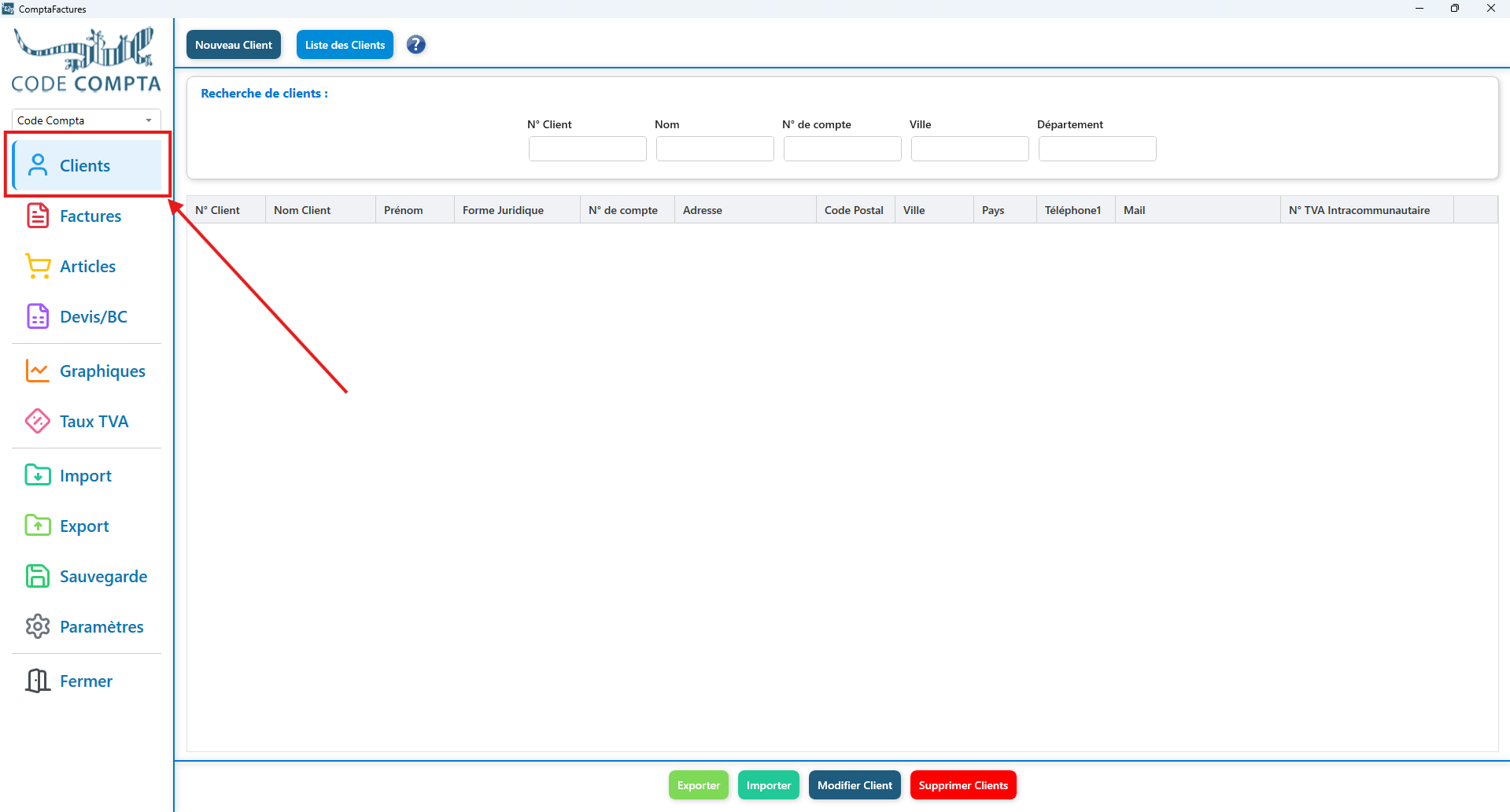
Task: Click the Fermer door icon
Action: [x=38, y=681]
